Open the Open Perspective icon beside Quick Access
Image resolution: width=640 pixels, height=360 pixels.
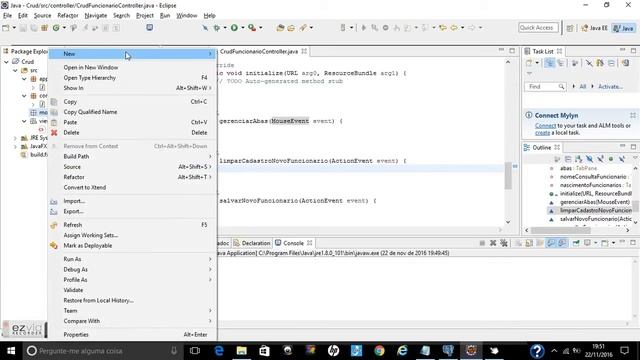click(x=570, y=28)
